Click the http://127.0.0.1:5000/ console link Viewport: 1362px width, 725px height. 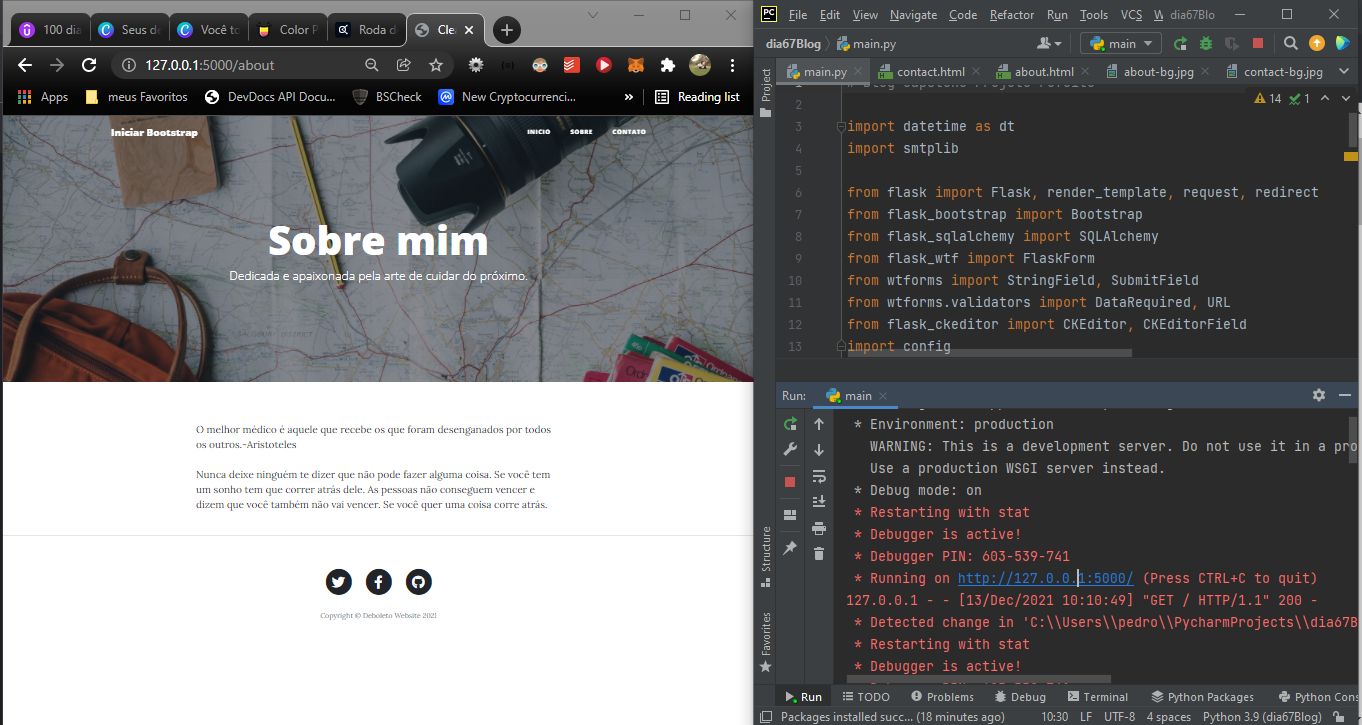1044,578
